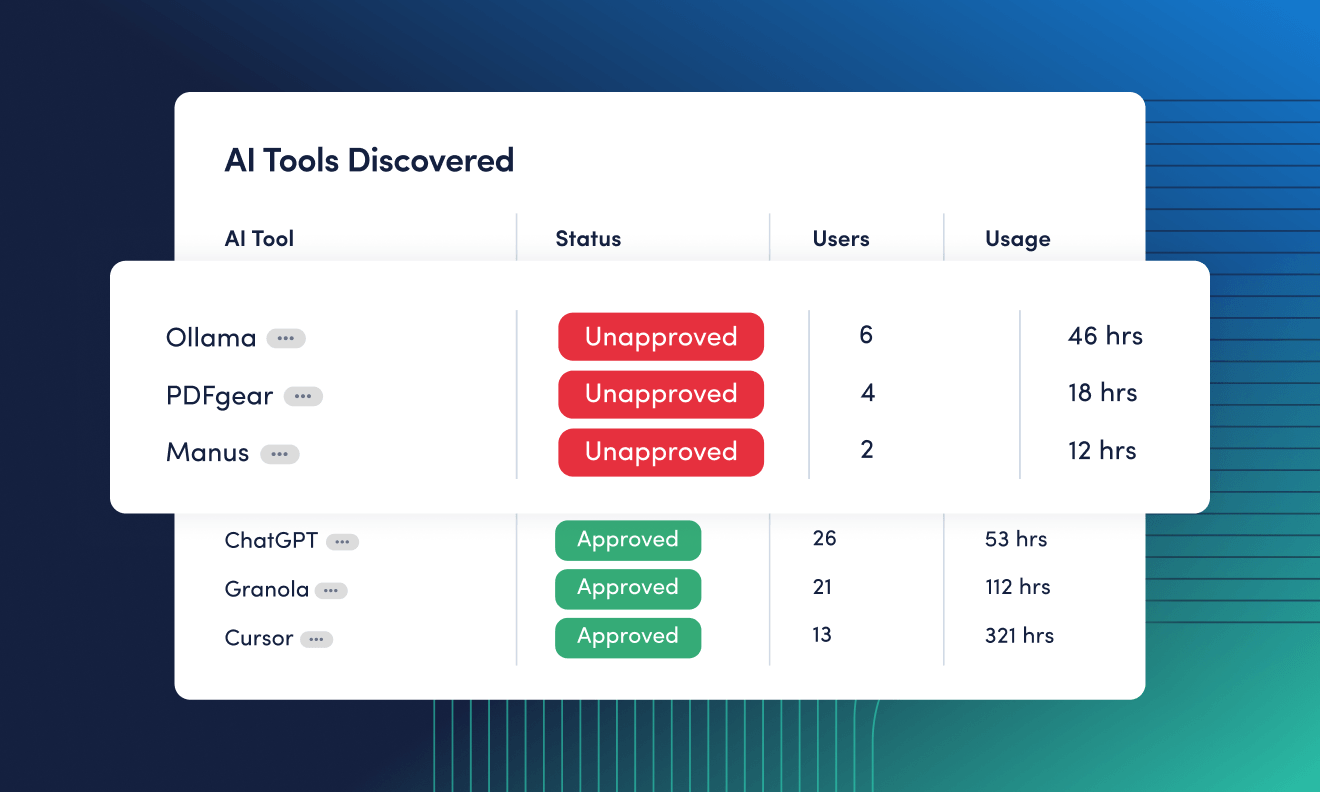Screen dimensions: 1320x792
Task: Click the 112 hrs usage value
Action: pyautogui.click(x=1018, y=587)
